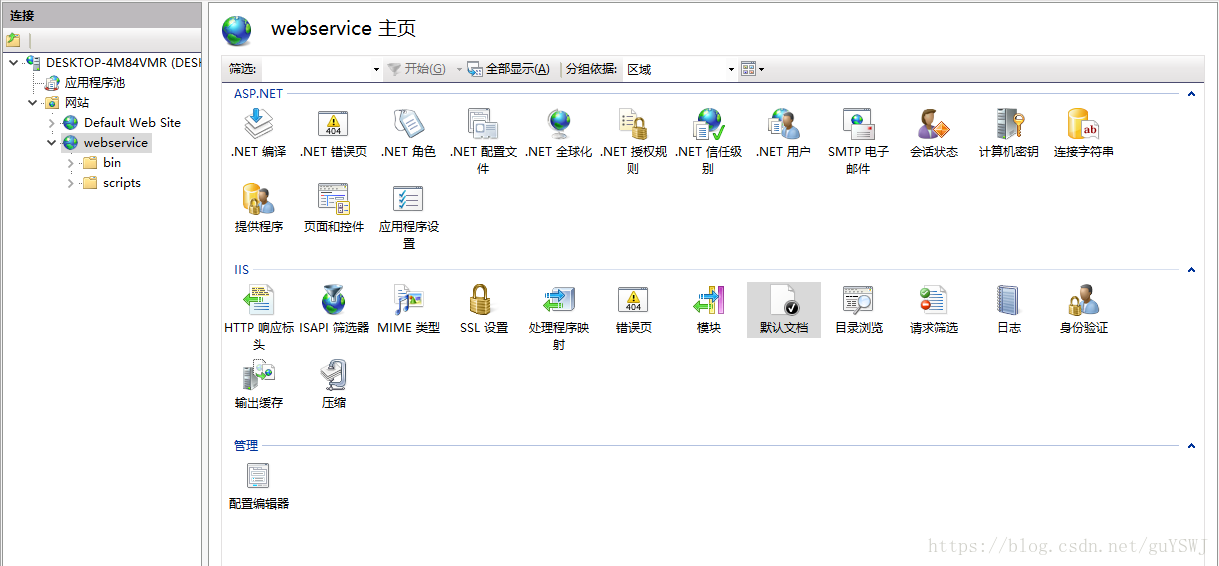Open the 日志 feature
Screen dimensions: 1219x566
1008,309
